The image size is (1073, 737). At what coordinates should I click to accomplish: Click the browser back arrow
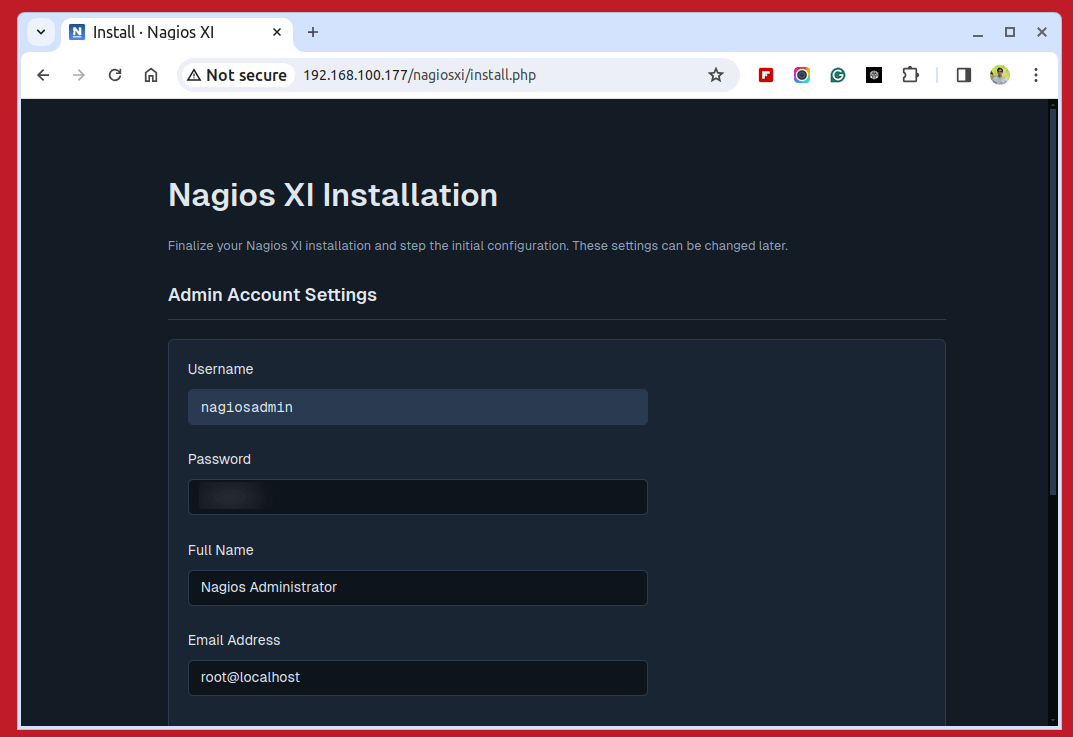pyautogui.click(x=43, y=75)
